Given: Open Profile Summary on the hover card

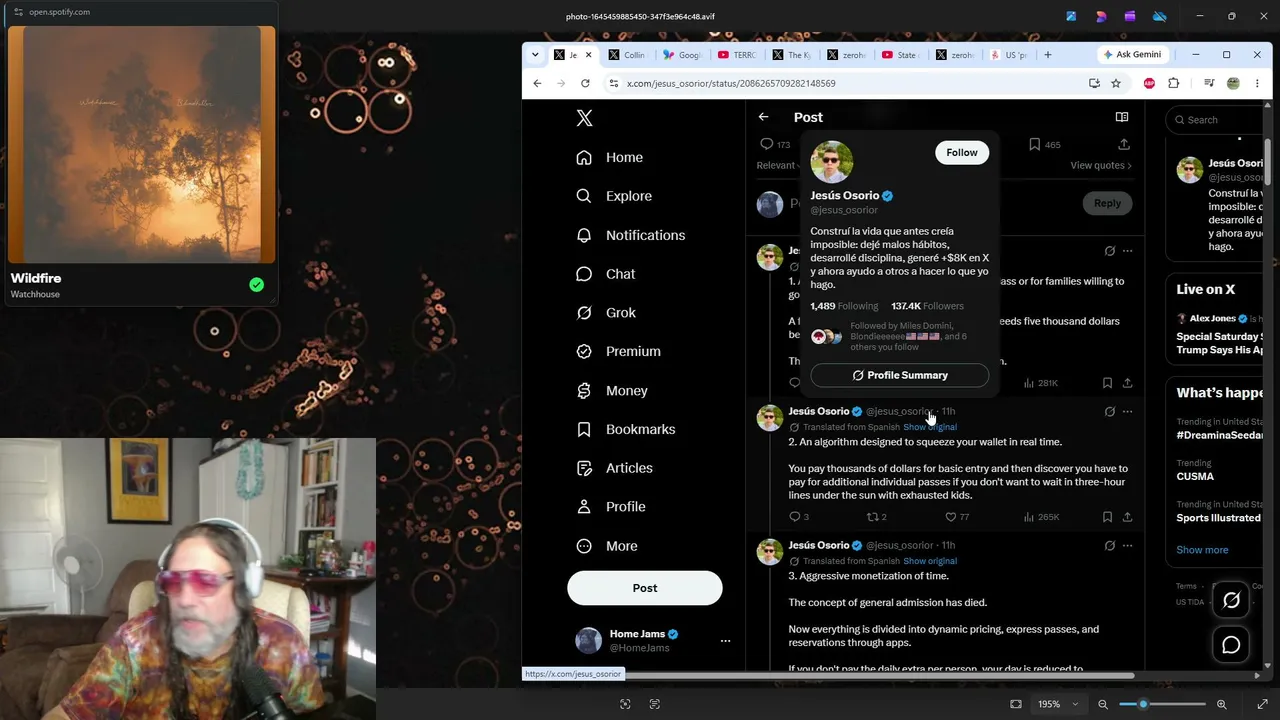Looking at the screenshot, I should pyautogui.click(x=900, y=375).
